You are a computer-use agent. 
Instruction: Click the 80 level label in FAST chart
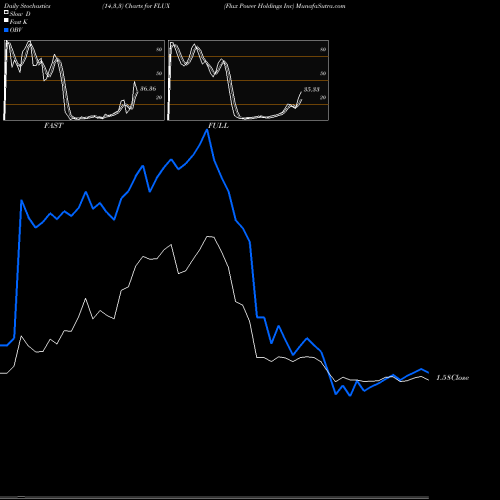click(x=159, y=49)
